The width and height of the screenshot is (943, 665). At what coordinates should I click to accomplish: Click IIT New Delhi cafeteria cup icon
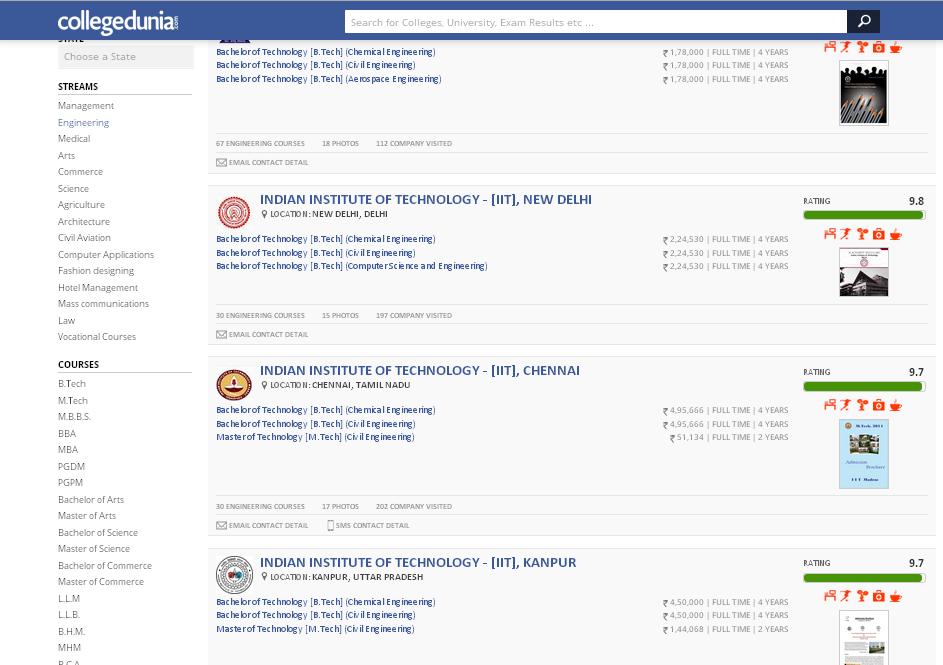coord(895,234)
